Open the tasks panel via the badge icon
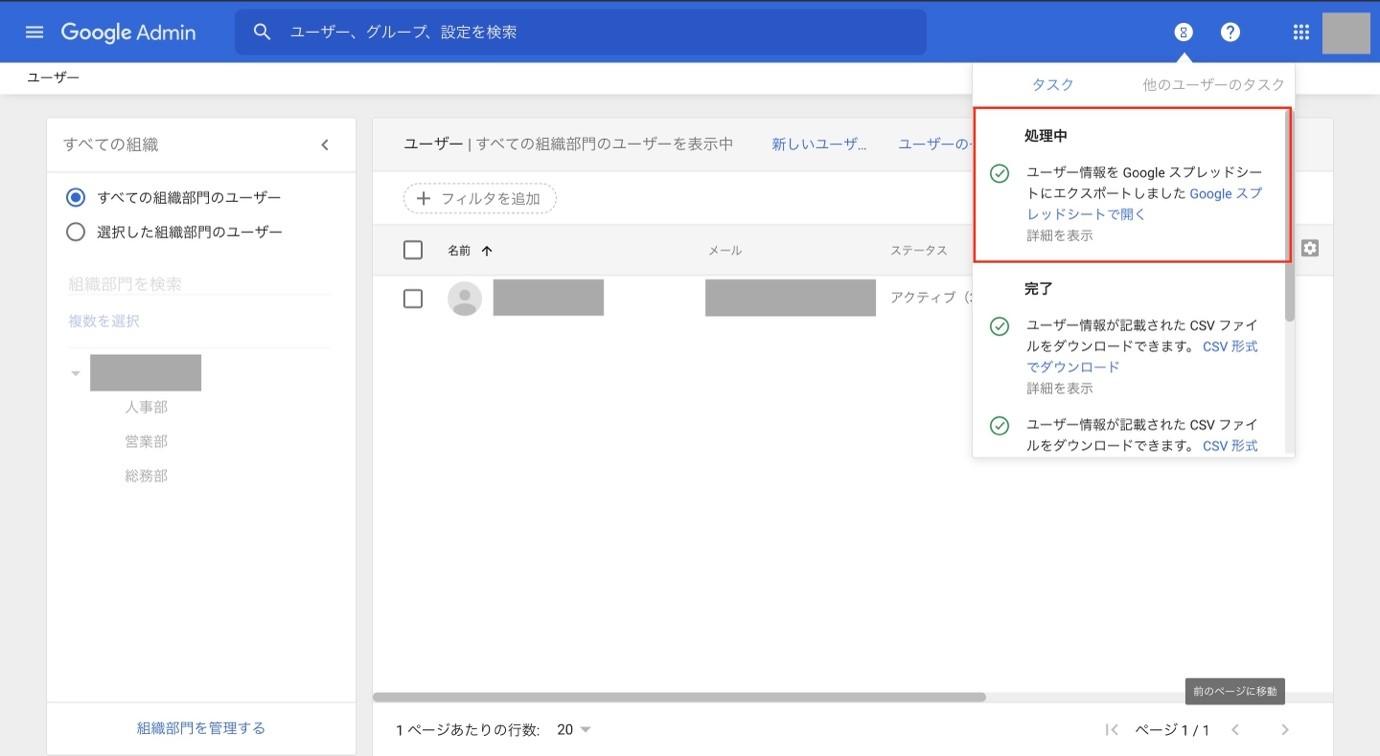 pyautogui.click(x=1183, y=31)
